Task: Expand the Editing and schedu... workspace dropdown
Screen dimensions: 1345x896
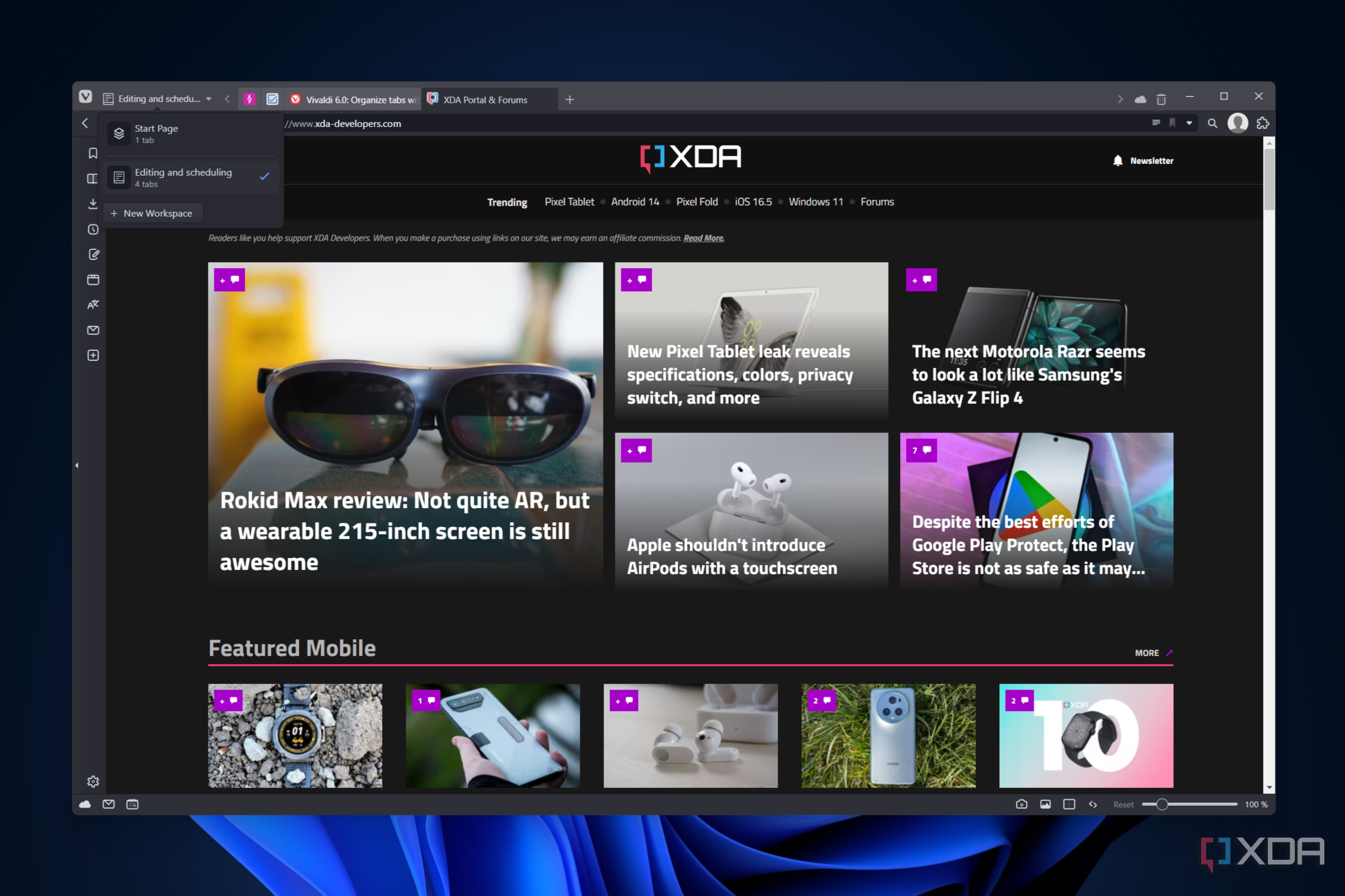Action: 158,99
